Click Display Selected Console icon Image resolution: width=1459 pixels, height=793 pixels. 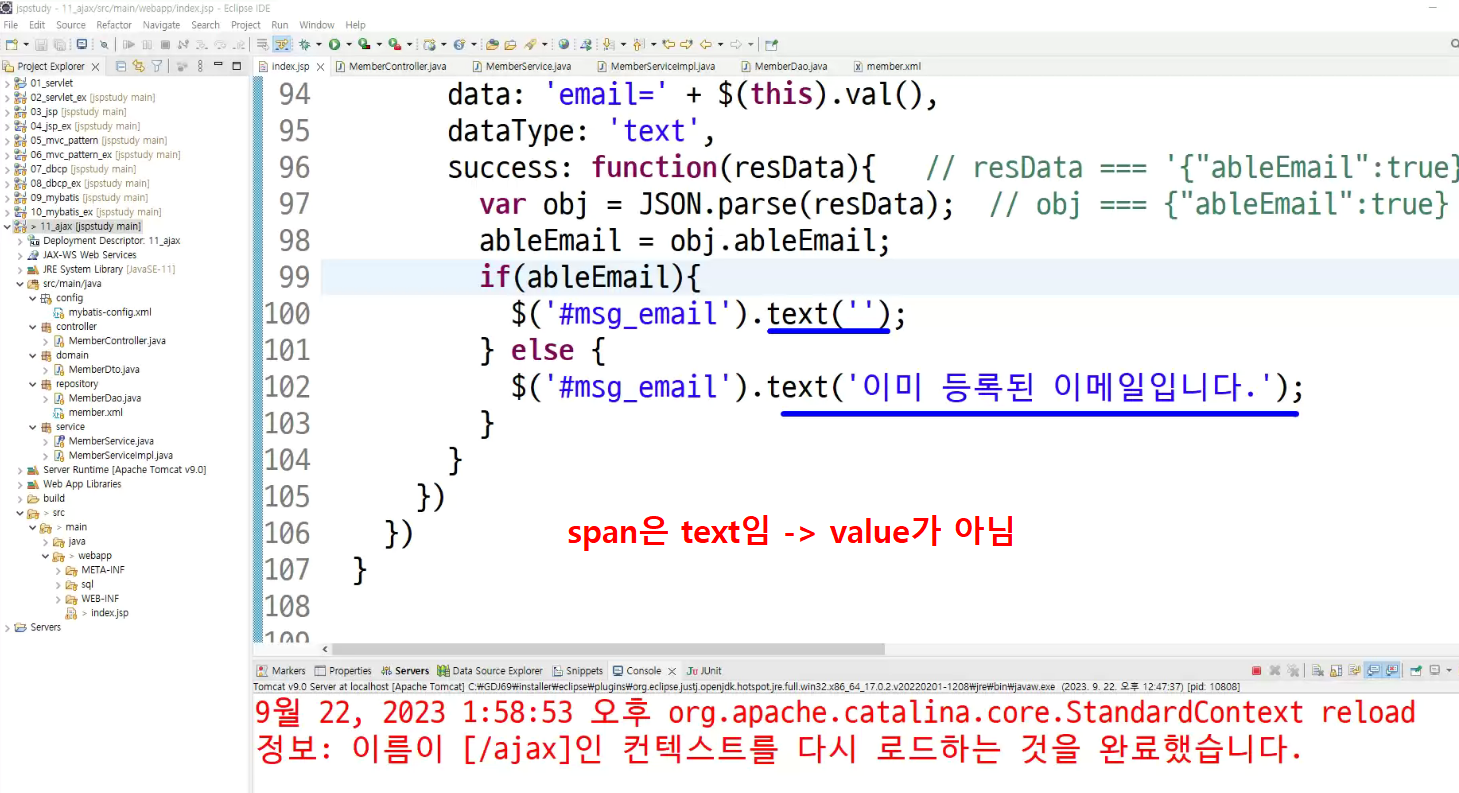tap(1435, 670)
